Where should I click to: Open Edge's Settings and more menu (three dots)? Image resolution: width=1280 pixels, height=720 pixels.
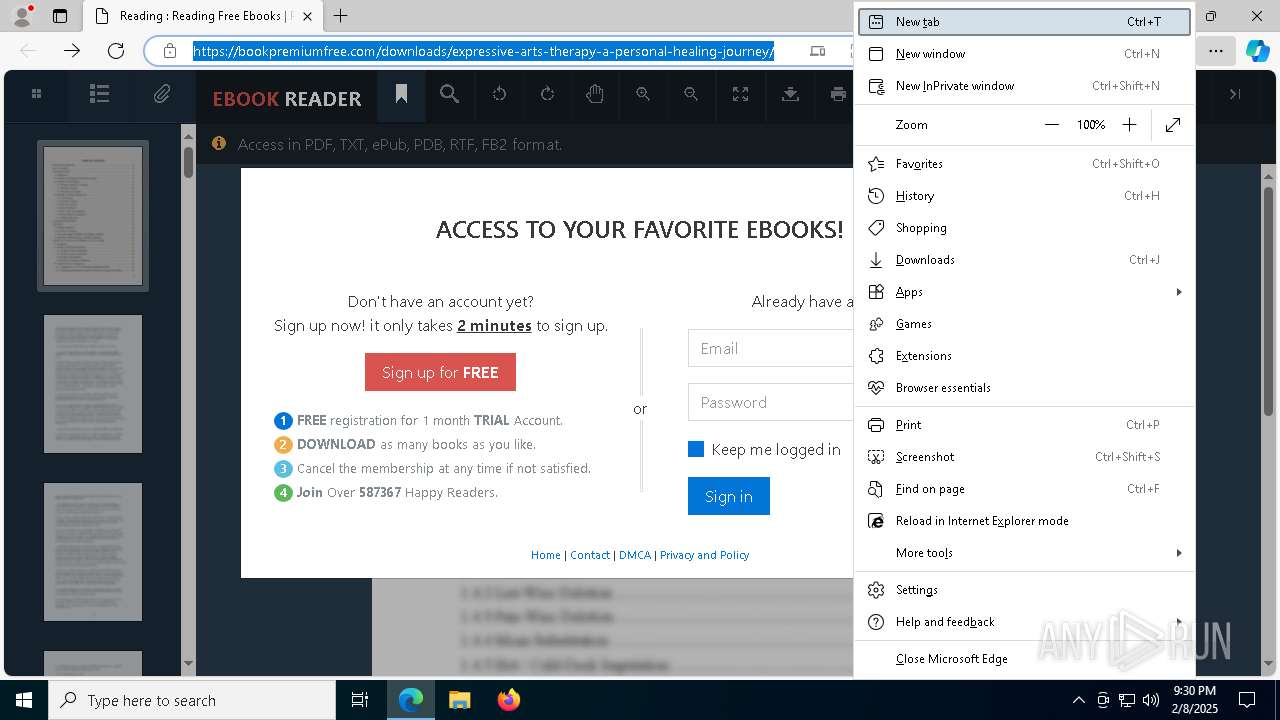(x=1215, y=50)
